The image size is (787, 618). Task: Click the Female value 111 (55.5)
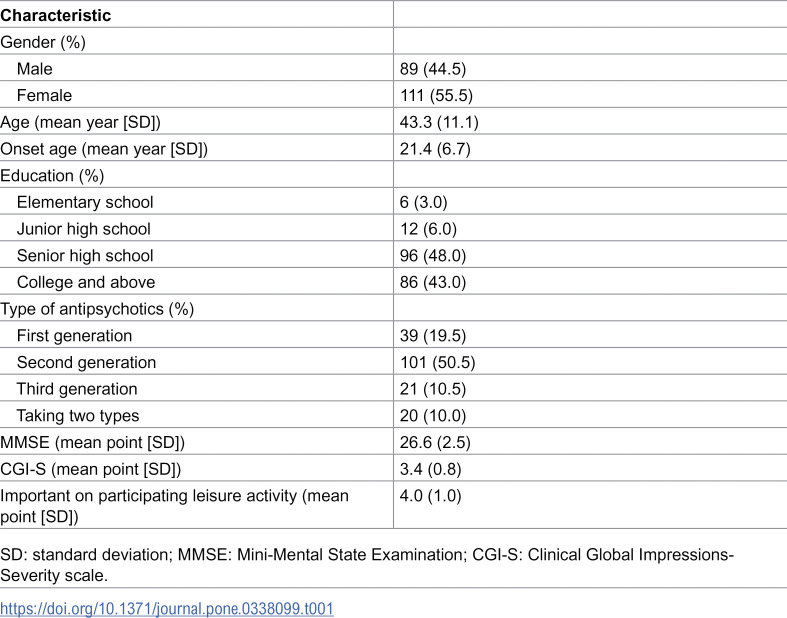436,95
